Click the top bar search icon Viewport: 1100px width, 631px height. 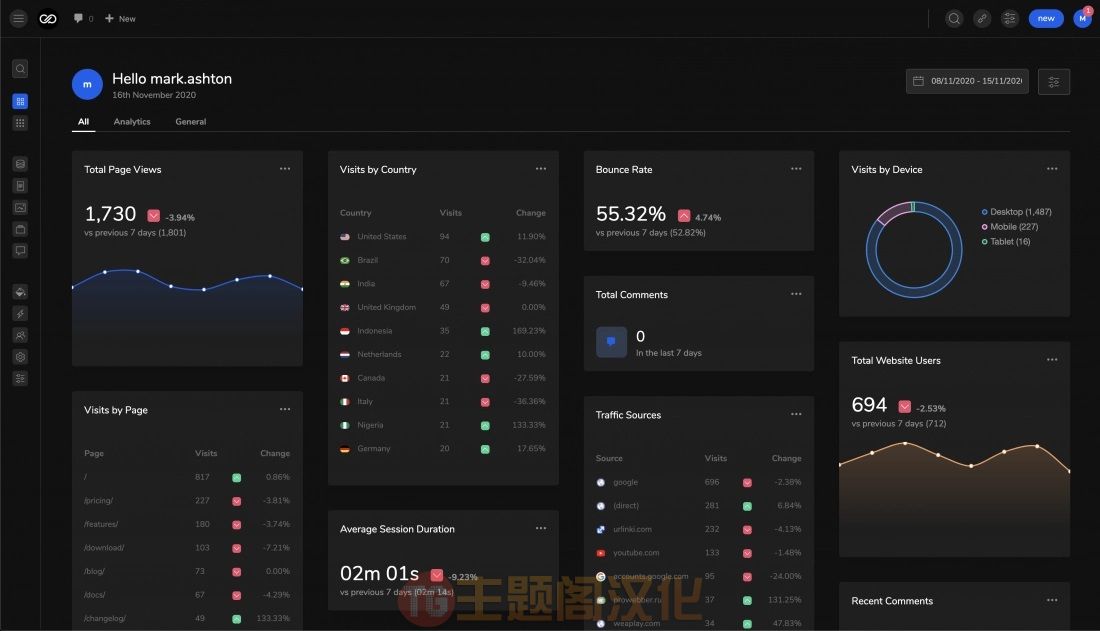(x=953, y=19)
